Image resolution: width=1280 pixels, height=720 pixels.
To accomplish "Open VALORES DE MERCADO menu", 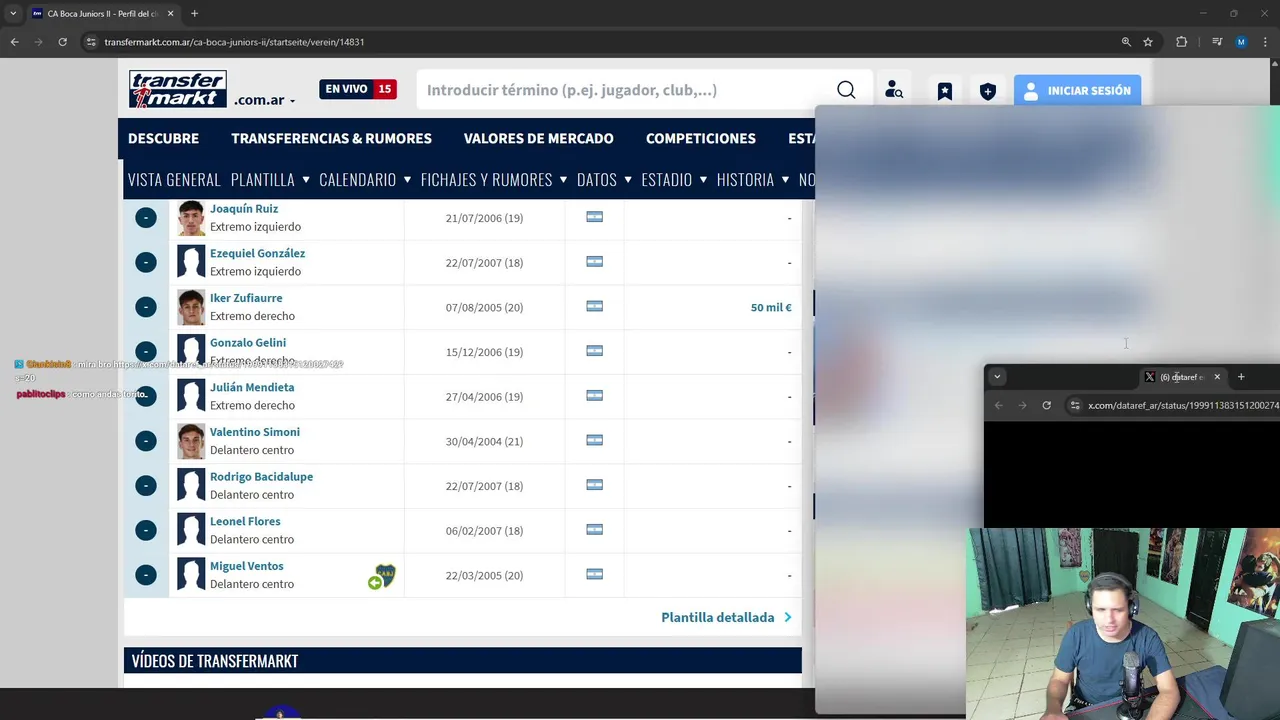I will 538,139.
